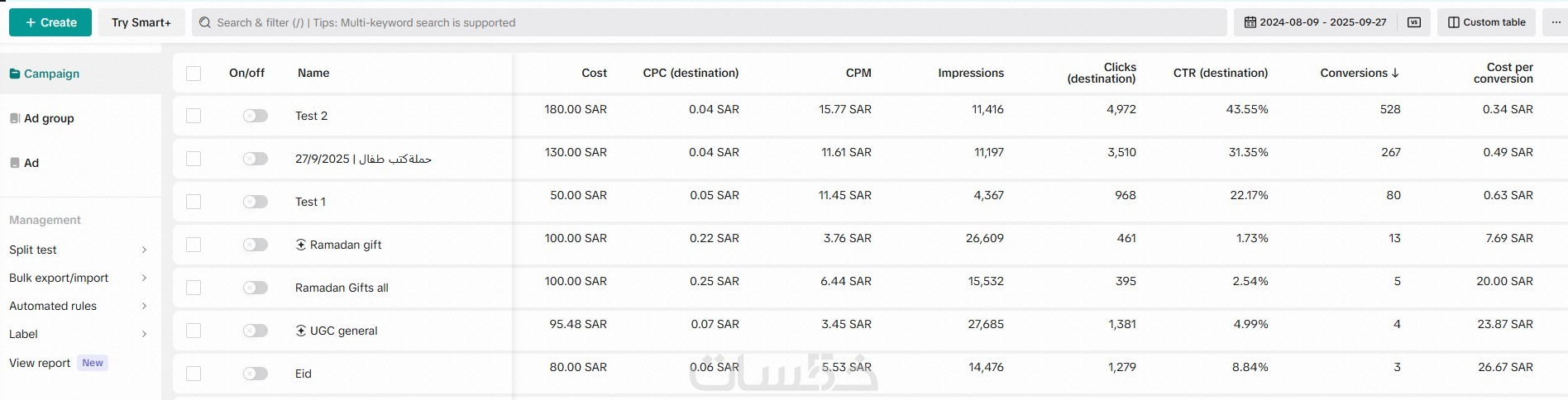1568x400 pixels.
Task: Click the Smart+ icon beside UGC general
Action: [x=301, y=331]
